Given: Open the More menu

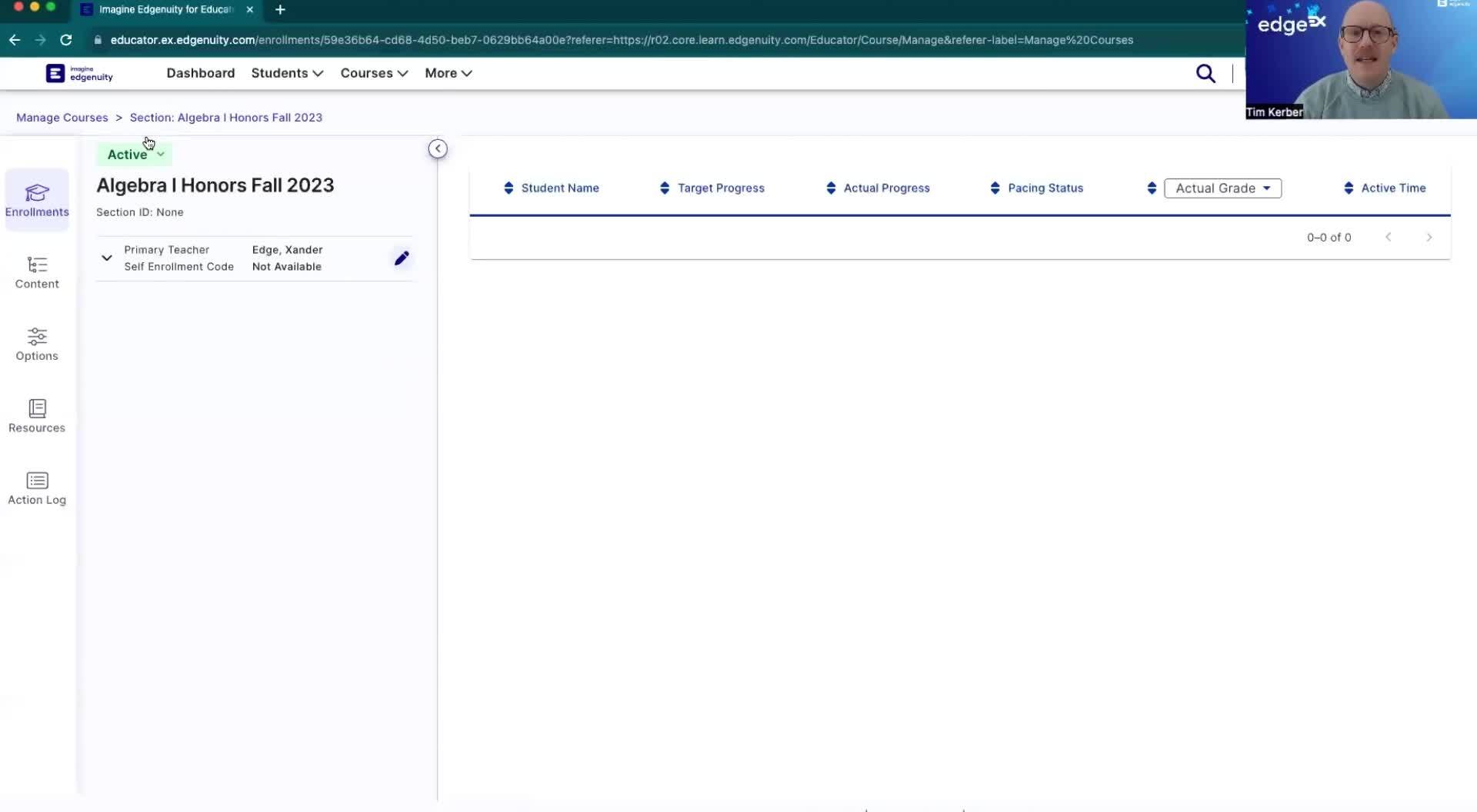Looking at the screenshot, I should 448,73.
